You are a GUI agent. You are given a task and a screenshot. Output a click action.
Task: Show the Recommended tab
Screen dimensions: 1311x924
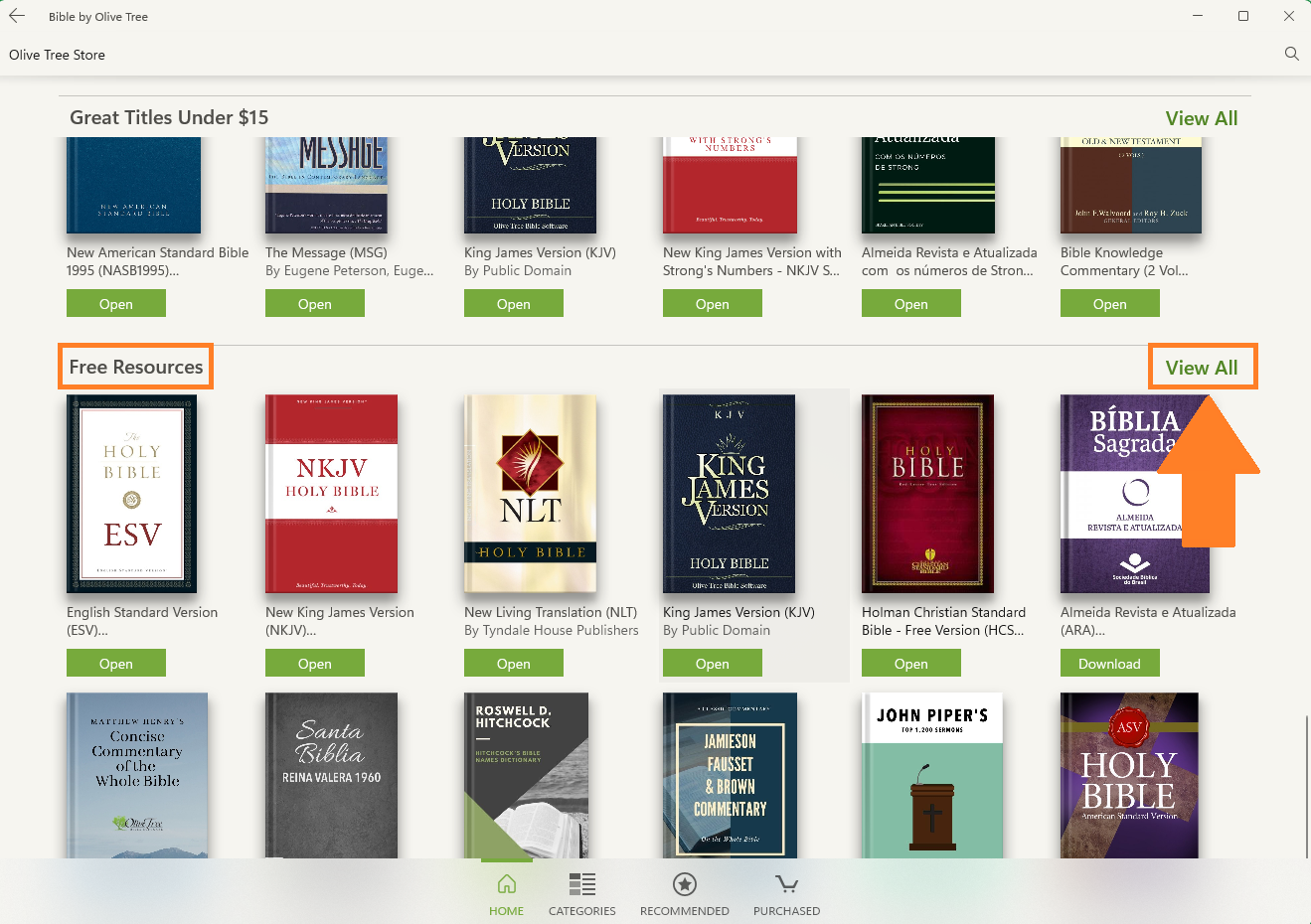pos(685,894)
